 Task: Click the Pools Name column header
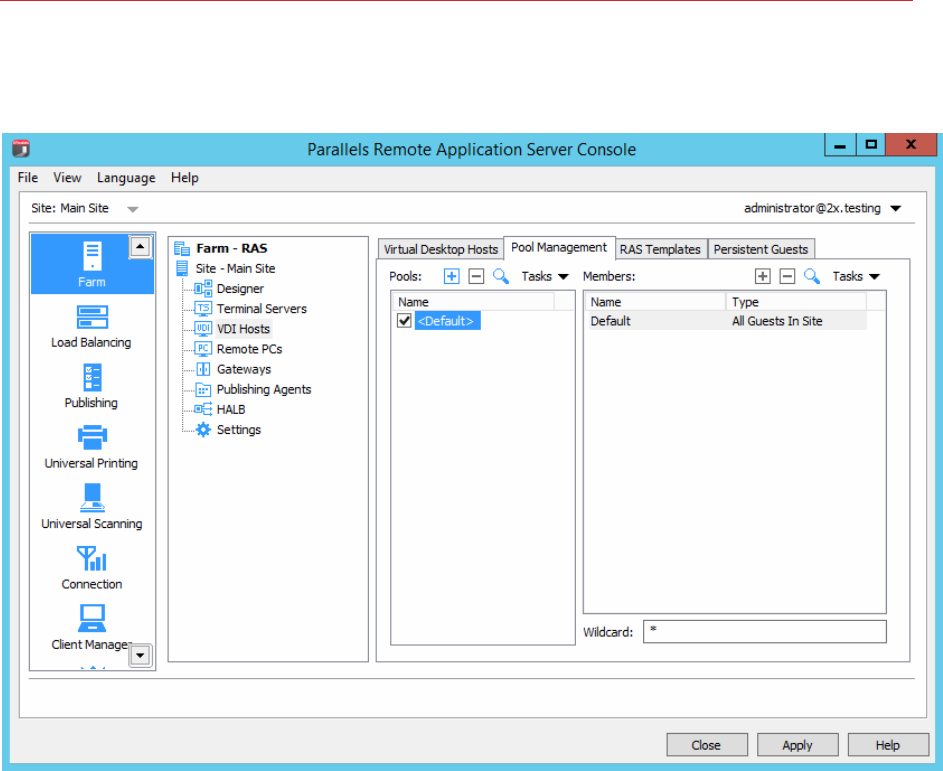[x=473, y=302]
